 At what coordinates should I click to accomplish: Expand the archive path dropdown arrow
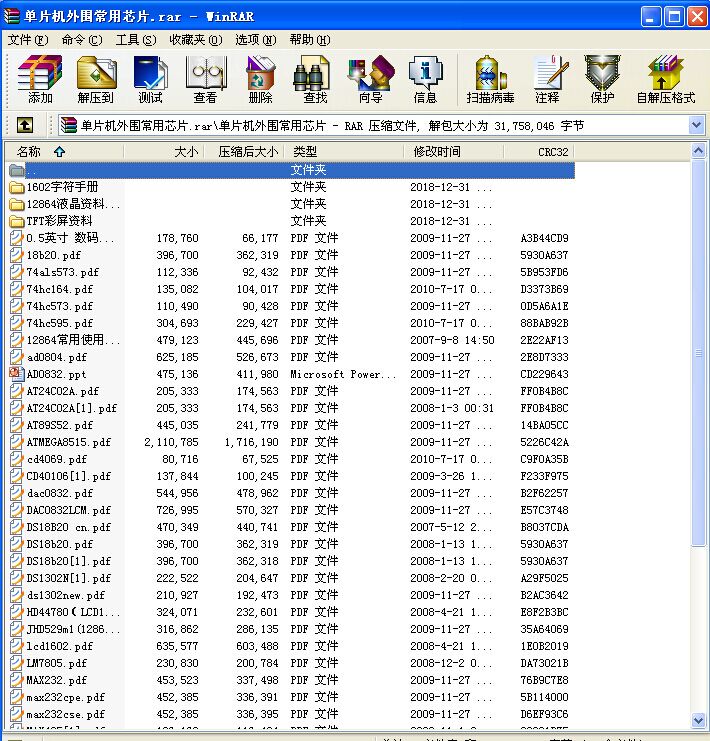[x=696, y=125]
